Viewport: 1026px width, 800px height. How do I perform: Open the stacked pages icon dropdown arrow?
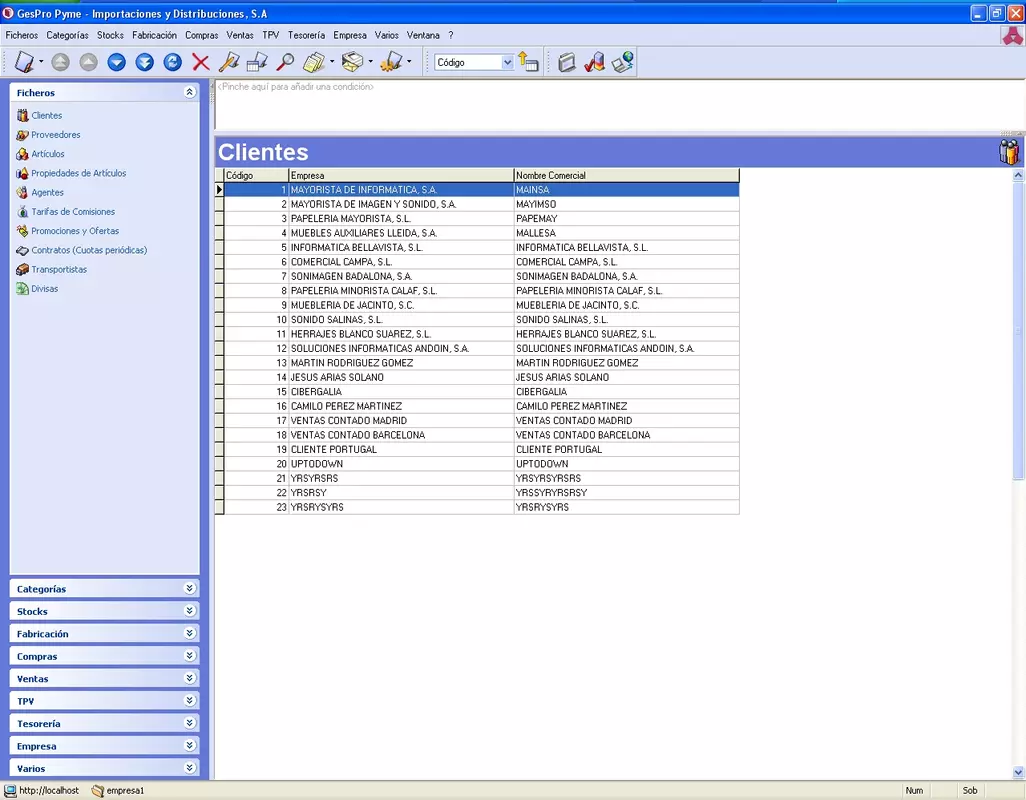click(332, 62)
